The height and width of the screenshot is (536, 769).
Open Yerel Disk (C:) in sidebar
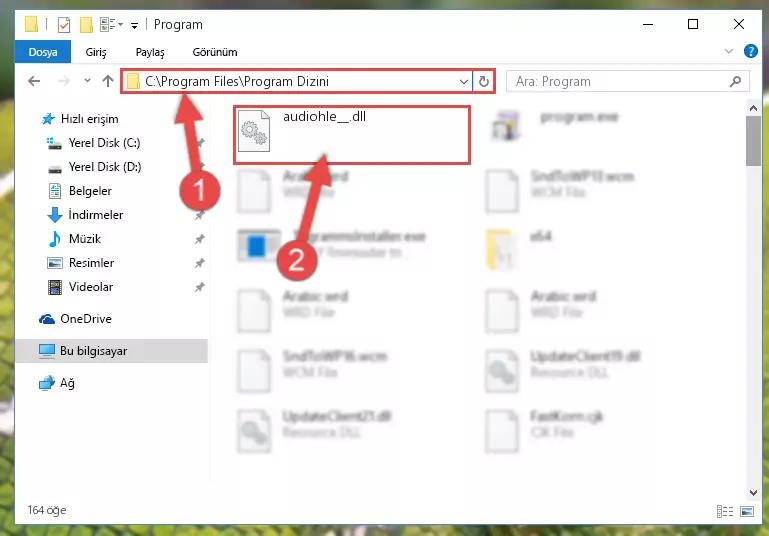(x=104, y=143)
